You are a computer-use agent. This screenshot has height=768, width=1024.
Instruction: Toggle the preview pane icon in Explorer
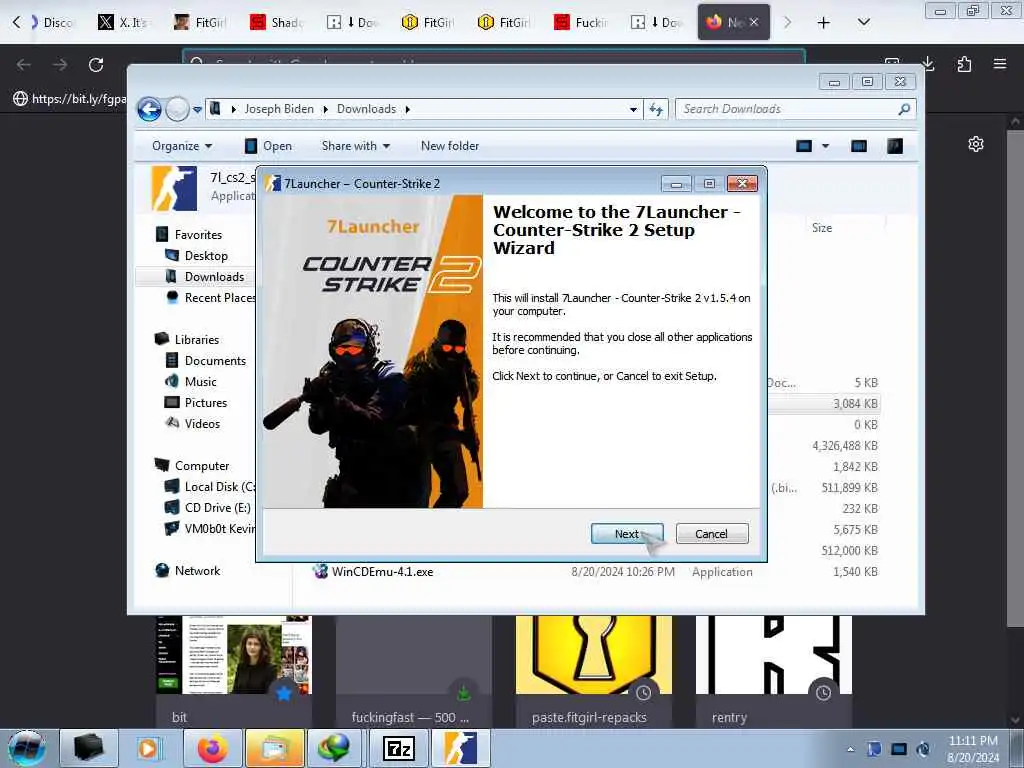click(x=859, y=146)
